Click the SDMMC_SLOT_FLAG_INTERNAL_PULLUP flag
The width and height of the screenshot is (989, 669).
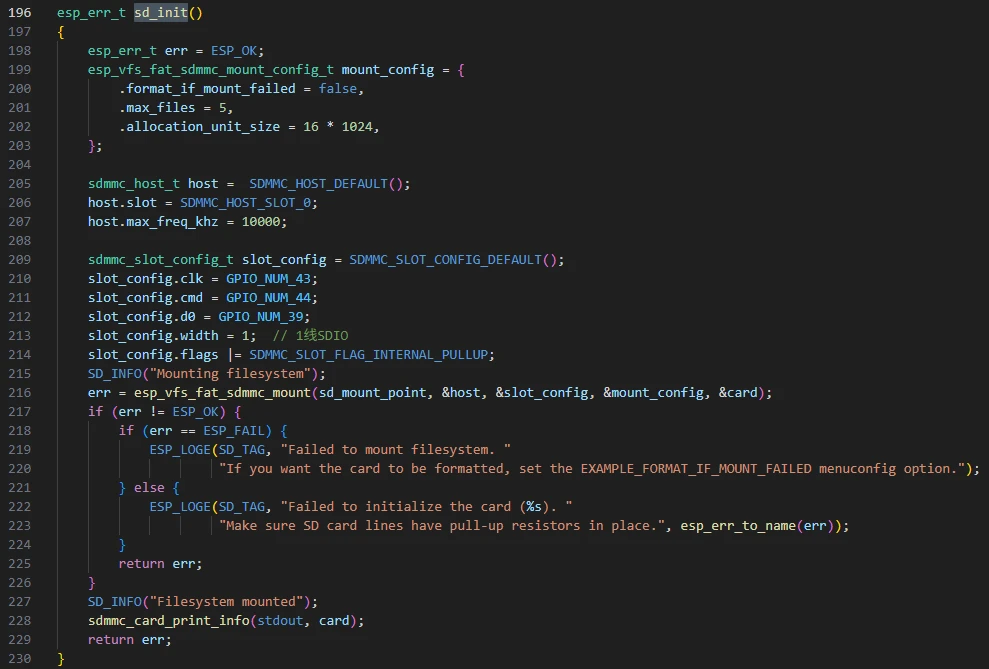pyautogui.click(x=372, y=355)
